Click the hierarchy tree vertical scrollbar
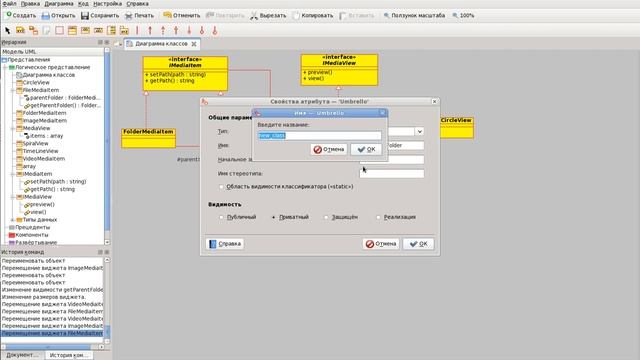640x360 pixels. coord(107,147)
